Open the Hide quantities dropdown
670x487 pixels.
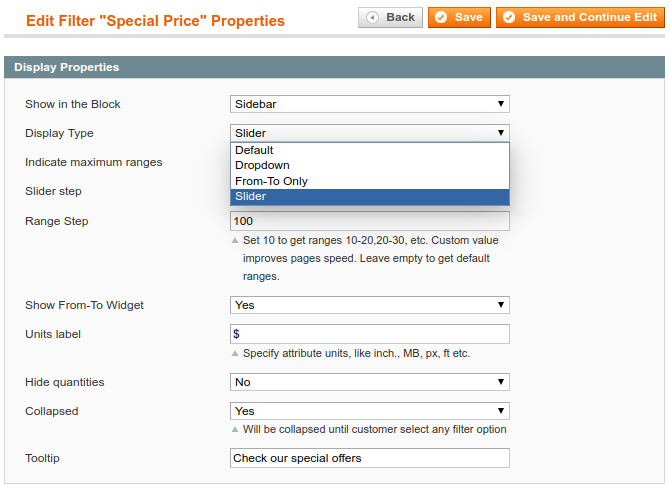pos(369,382)
